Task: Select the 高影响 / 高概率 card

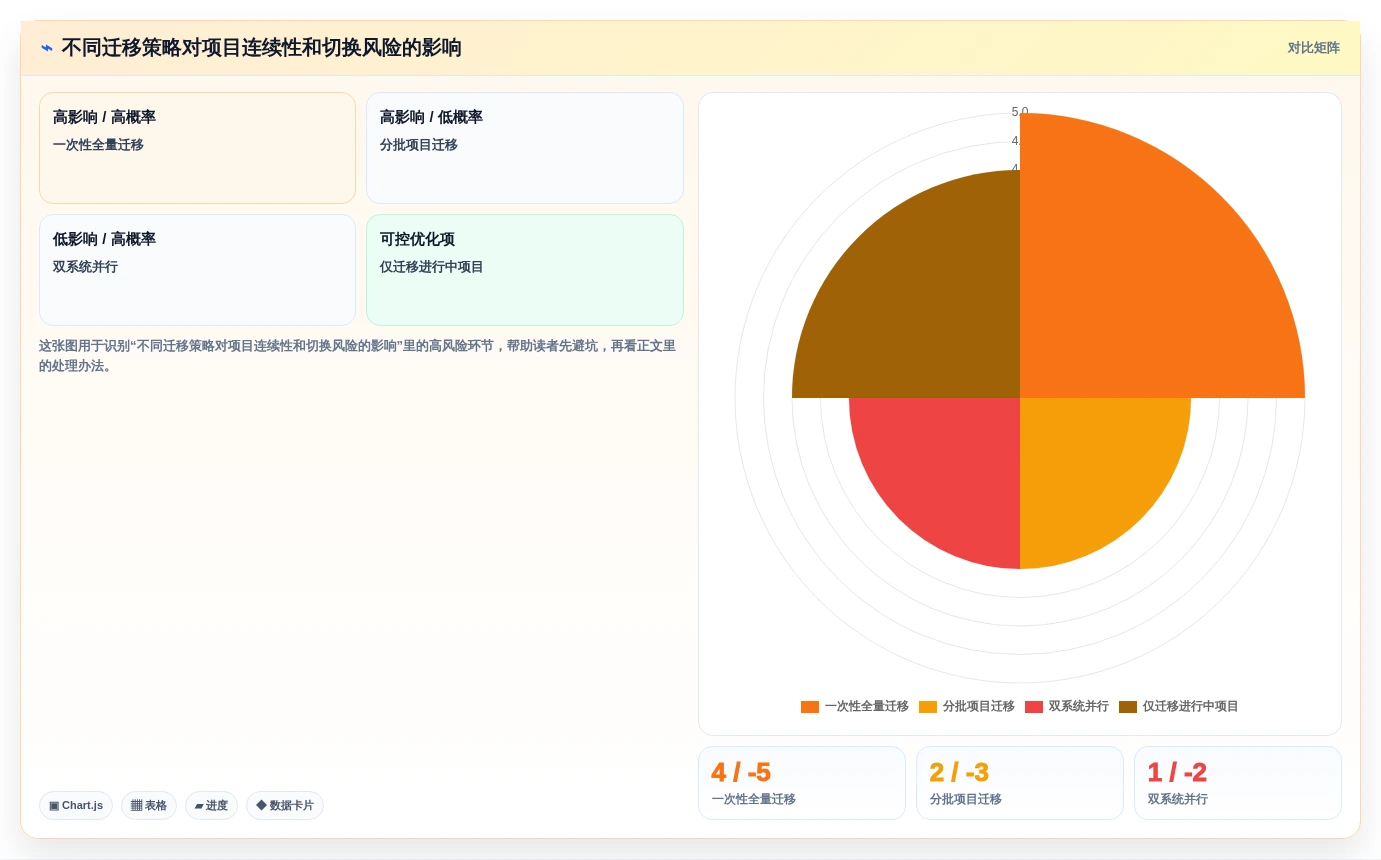Action: (197, 148)
